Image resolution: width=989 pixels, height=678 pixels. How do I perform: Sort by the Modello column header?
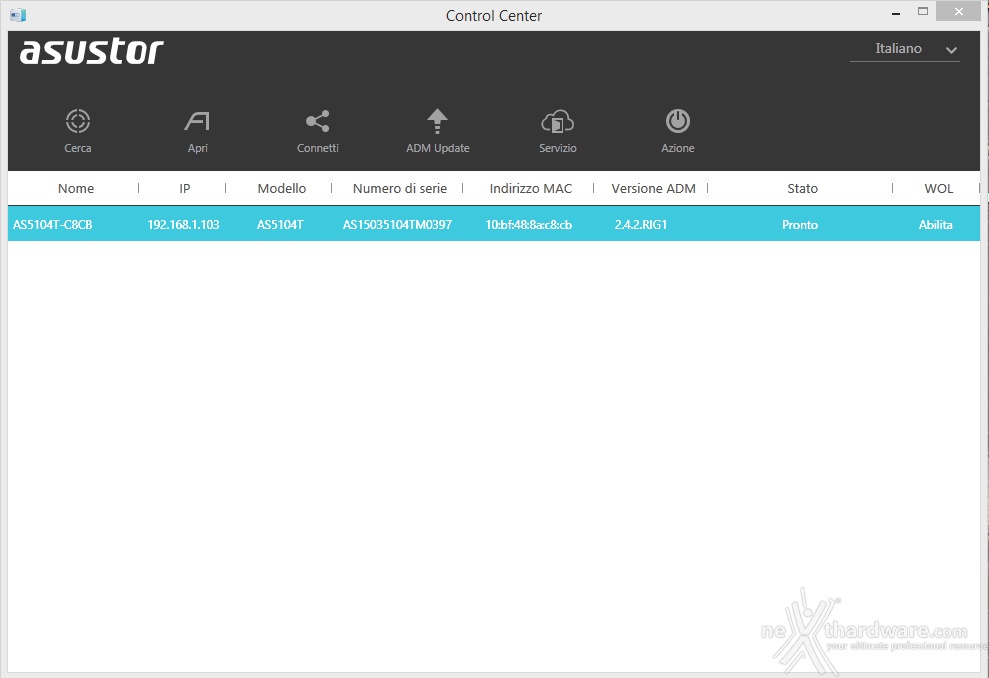281,189
